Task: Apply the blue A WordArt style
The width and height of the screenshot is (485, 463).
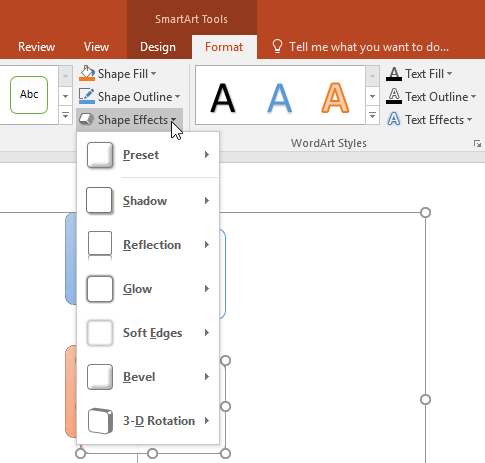Action: point(279,98)
